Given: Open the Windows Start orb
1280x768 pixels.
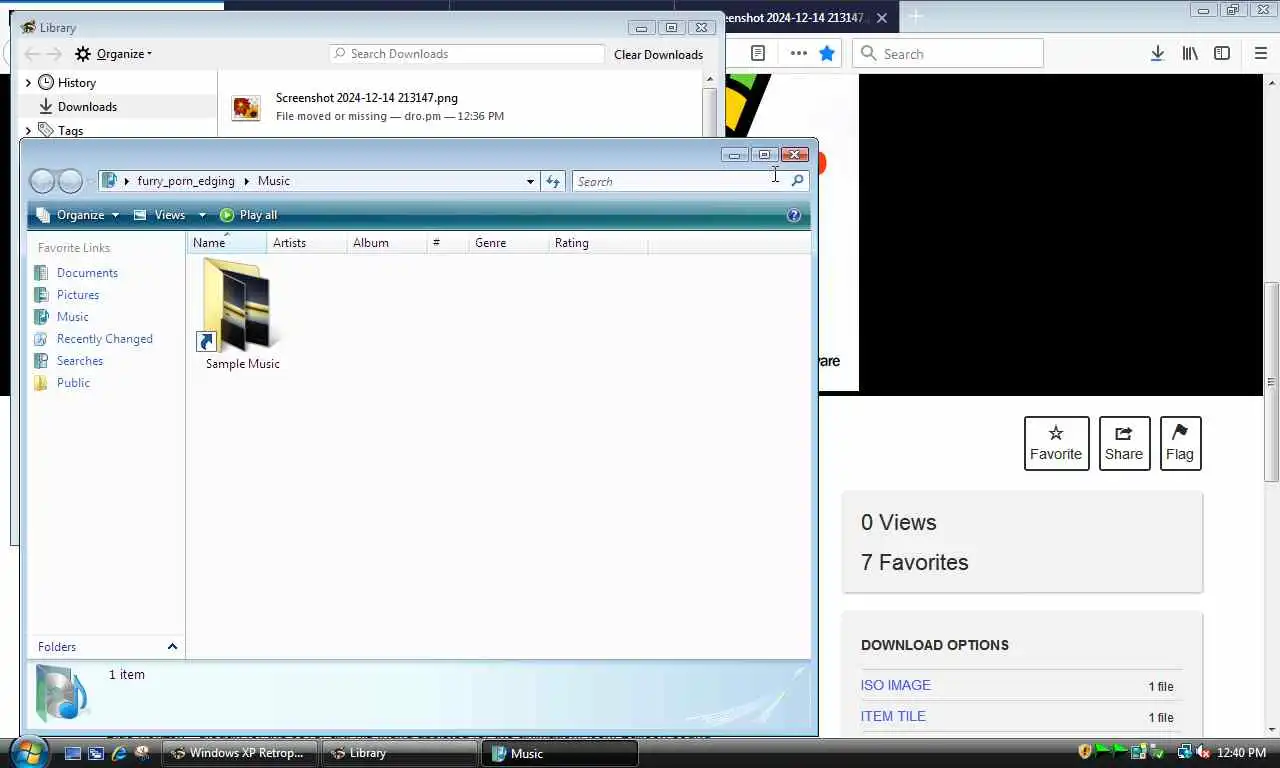Looking at the screenshot, I should [x=29, y=751].
